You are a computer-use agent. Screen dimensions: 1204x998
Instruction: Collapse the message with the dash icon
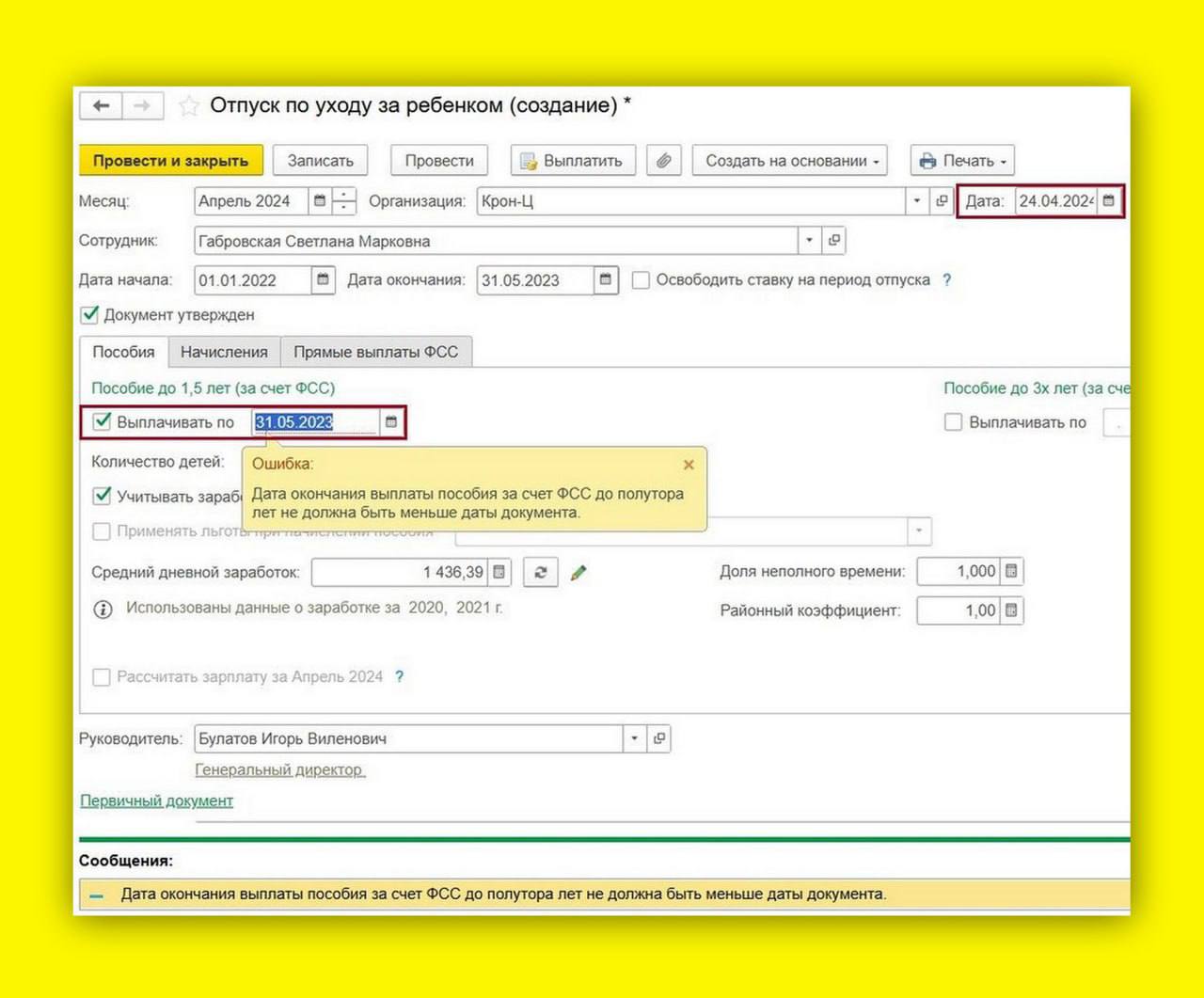[x=96, y=896]
